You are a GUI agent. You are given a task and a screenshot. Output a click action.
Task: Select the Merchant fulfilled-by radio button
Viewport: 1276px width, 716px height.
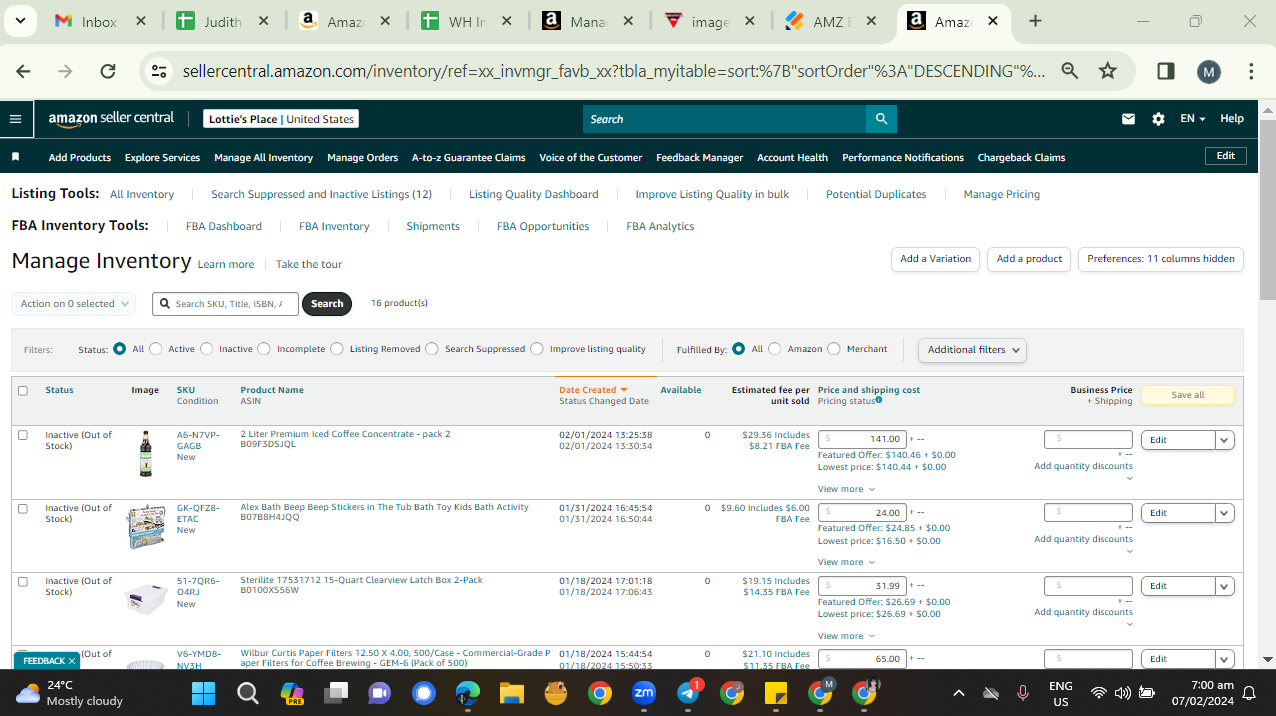tap(834, 349)
